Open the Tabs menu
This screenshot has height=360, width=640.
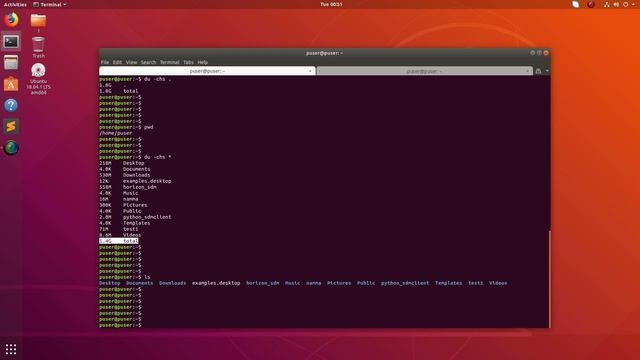(x=188, y=62)
